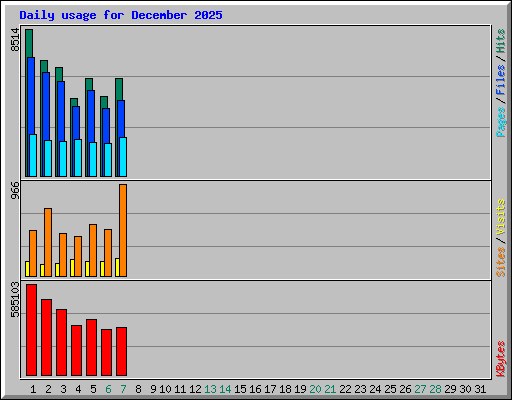Click day number 10 on the x-axis

165,389
